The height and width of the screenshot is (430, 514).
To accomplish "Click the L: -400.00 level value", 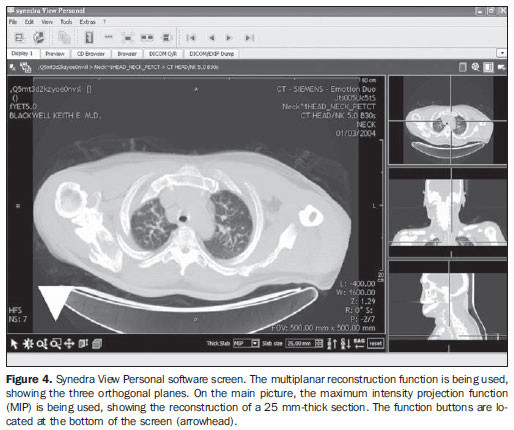I will 357,284.
